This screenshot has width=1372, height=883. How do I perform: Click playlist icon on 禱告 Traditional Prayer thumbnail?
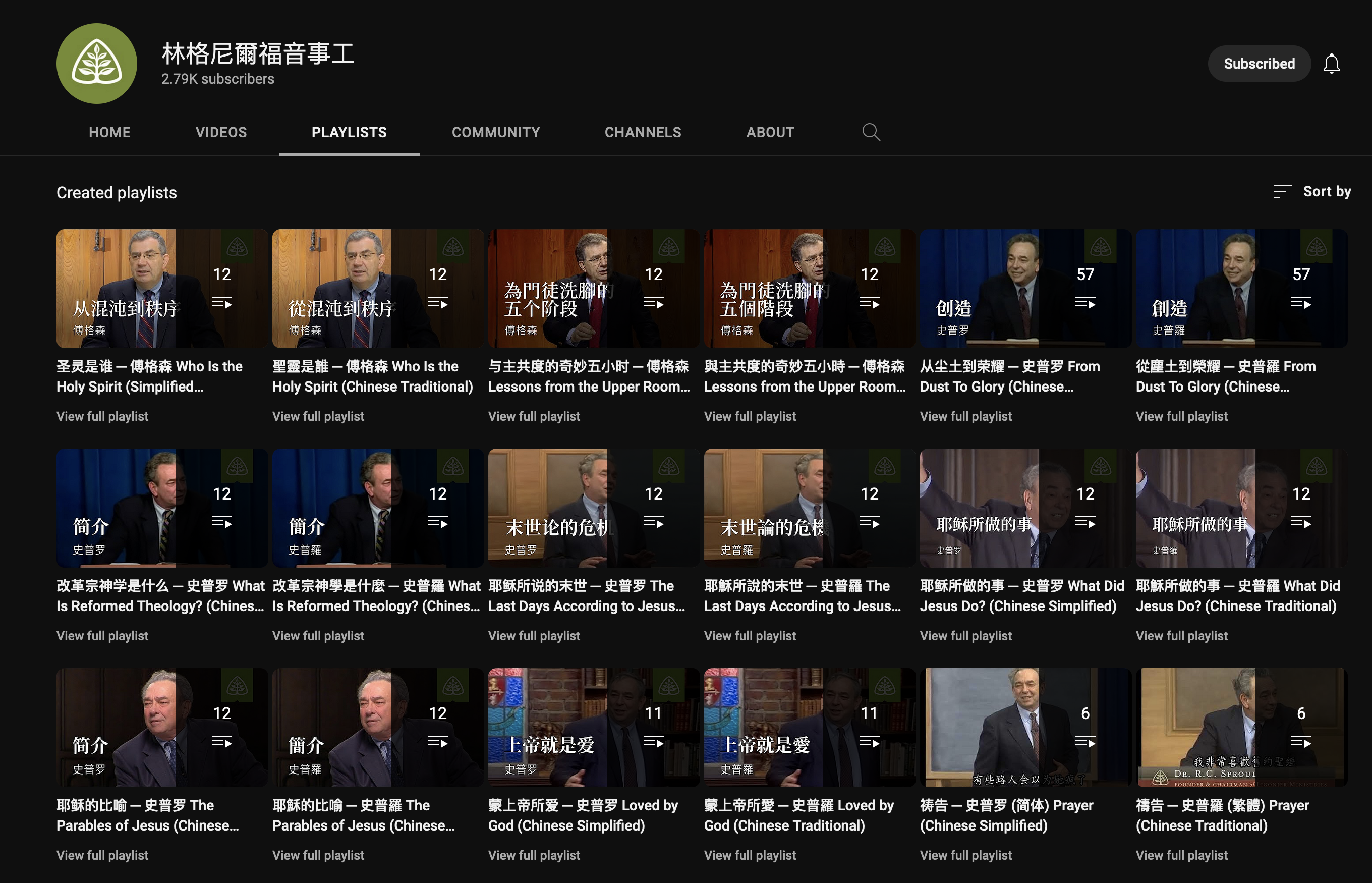point(1301,742)
